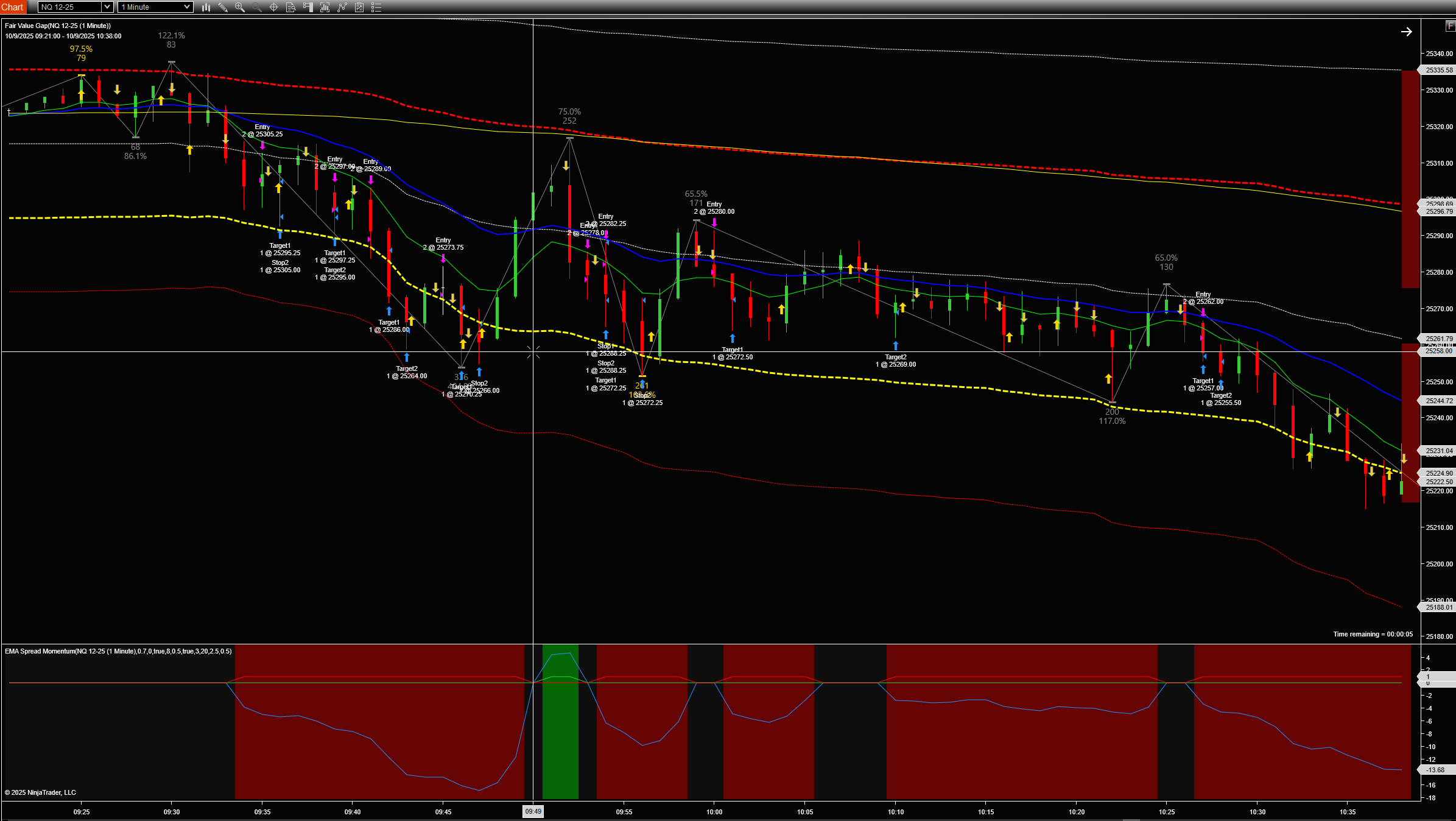Open the bar type (candlestick) icon
The image size is (1456, 821).
point(206,7)
